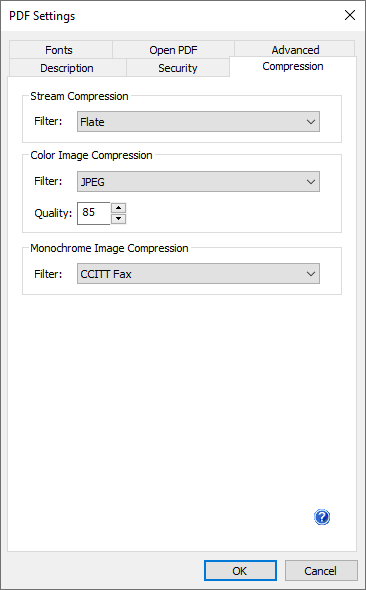Click the Cancel button
366x590 pixels.
pyautogui.click(x=320, y=571)
